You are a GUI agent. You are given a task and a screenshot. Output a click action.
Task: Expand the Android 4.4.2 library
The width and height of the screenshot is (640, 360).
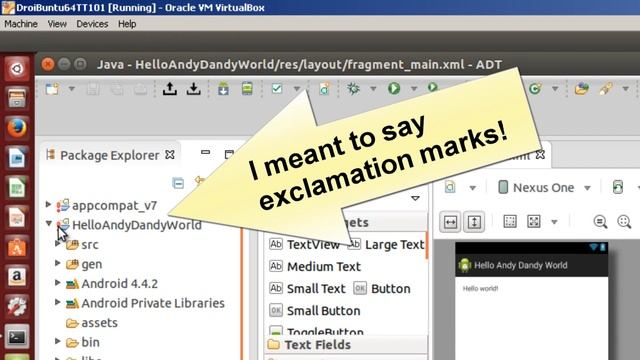pyautogui.click(x=58, y=282)
